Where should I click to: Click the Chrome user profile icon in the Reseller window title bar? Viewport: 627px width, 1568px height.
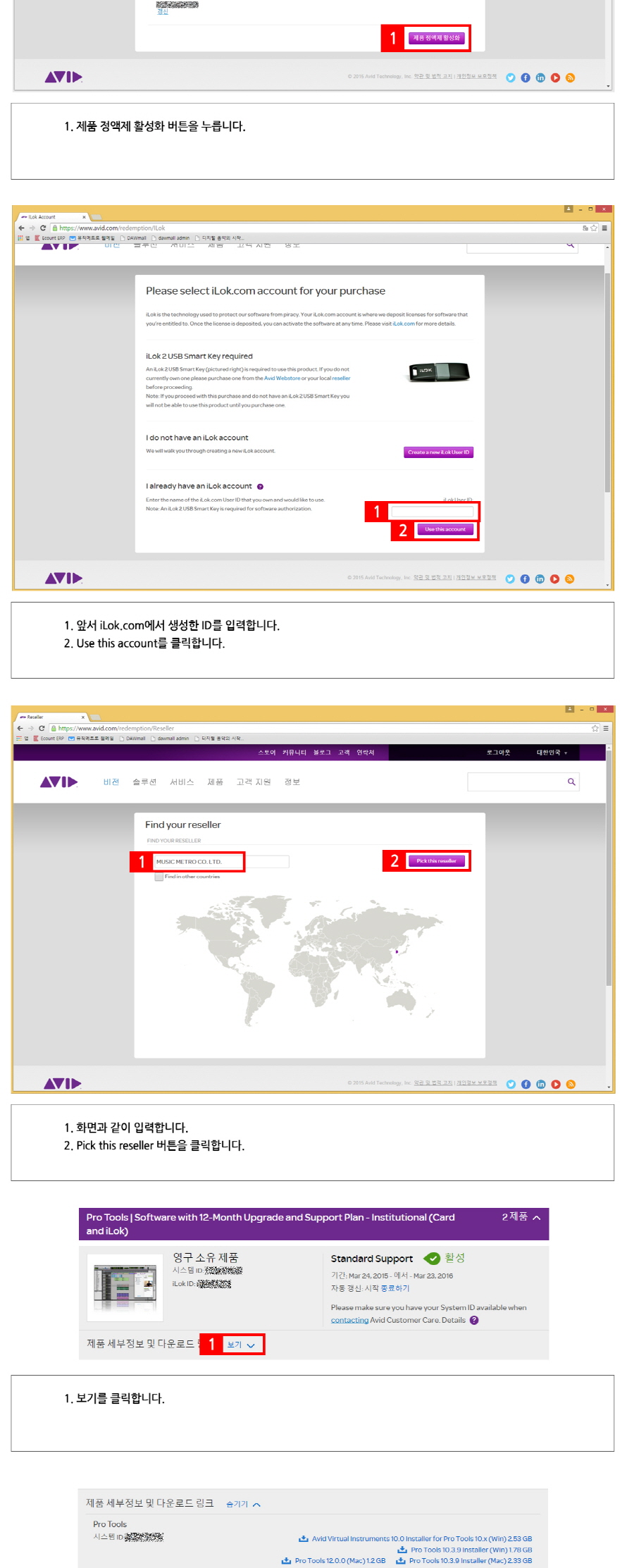(569, 709)
